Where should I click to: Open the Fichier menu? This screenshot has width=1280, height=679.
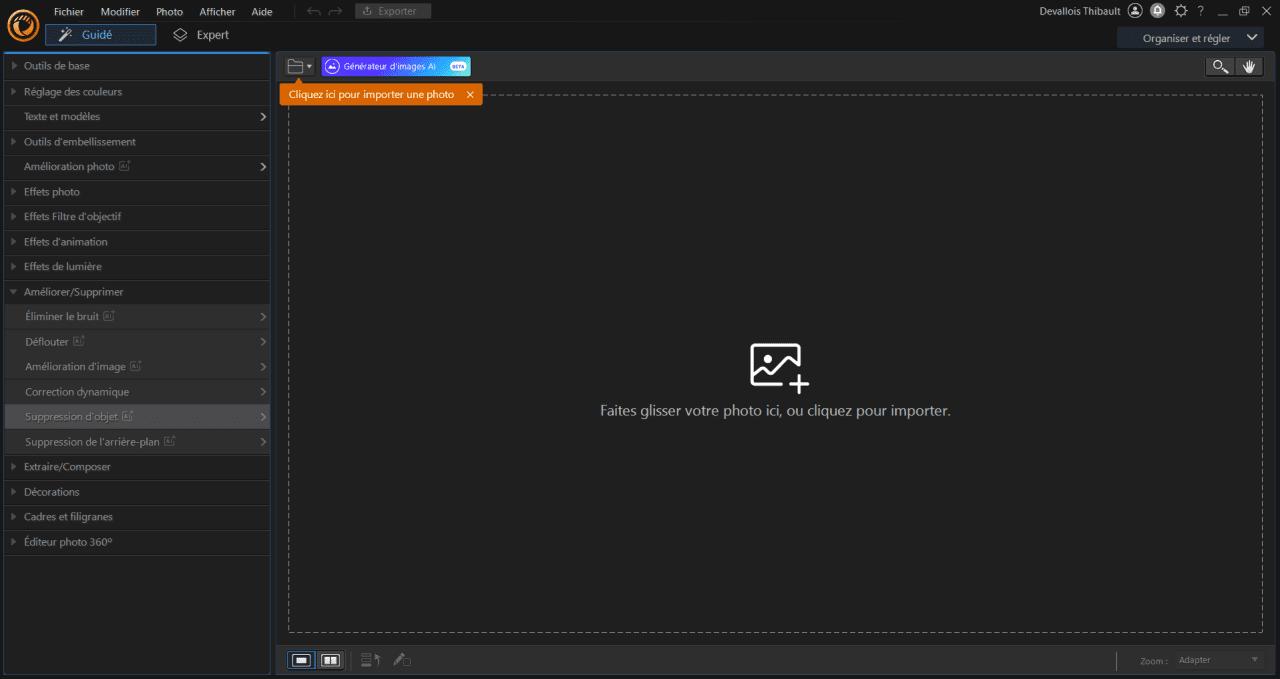(68, 11)
